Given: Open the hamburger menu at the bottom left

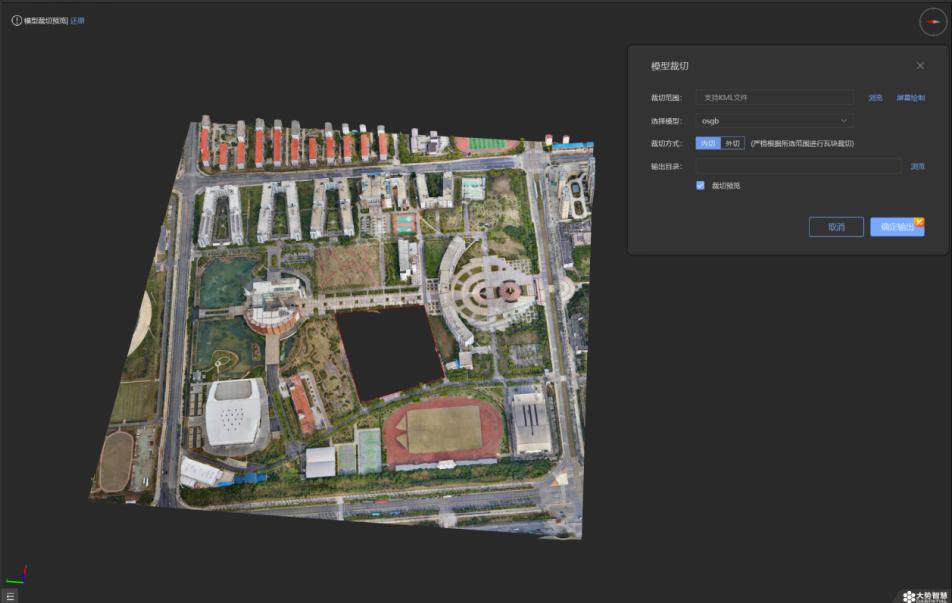Looking at the screenshot, I should click(10, 596).
